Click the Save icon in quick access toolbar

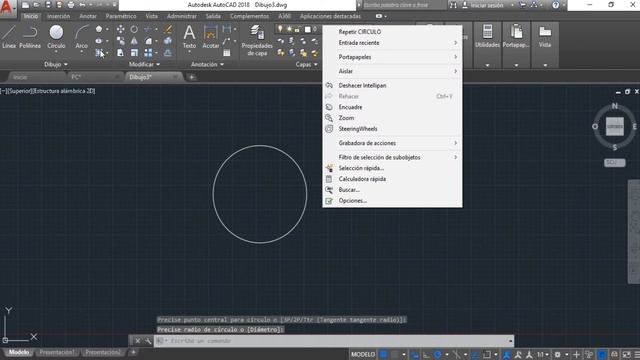click(x=48, y=5)
